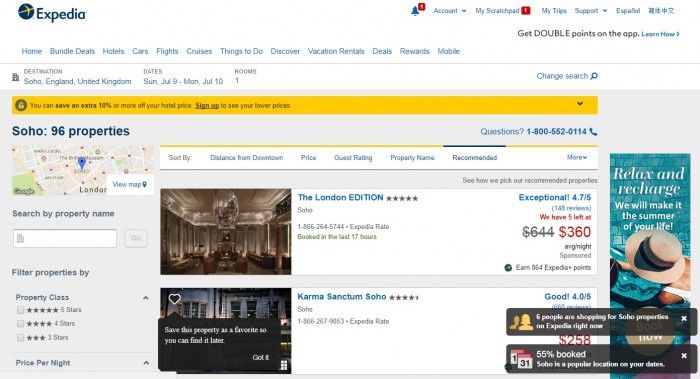700x379 pixels.
Task: Collapse the Price Per Night filter section
Action: pos(146,363)
